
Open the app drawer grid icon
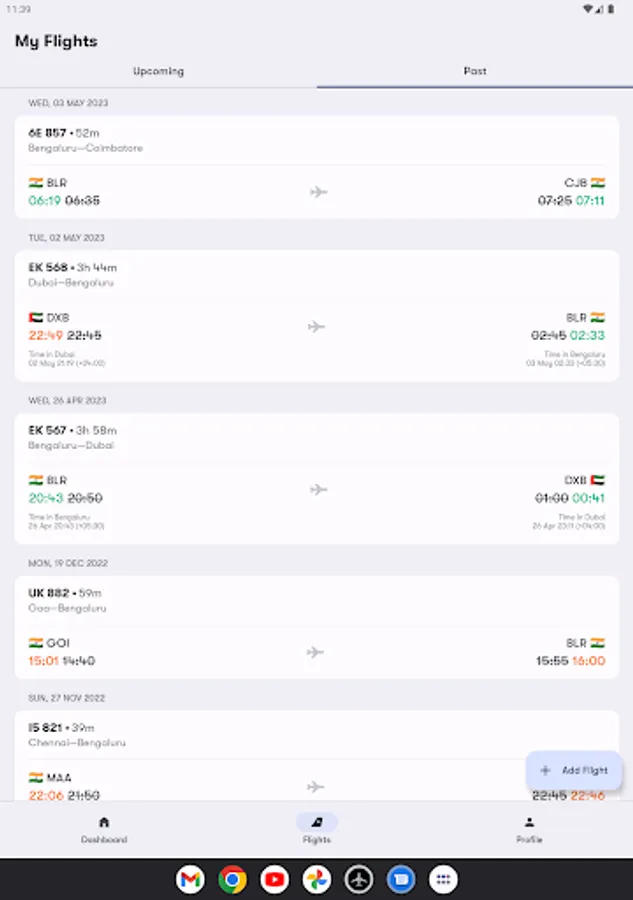point(443,879)
